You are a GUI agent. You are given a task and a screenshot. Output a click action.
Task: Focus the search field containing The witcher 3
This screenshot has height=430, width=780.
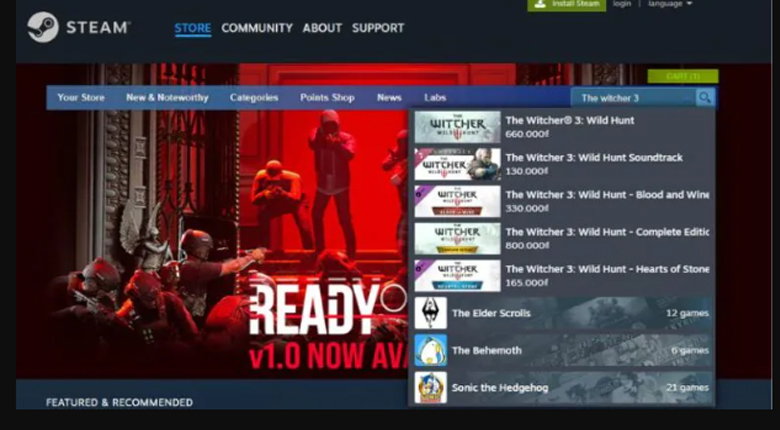click(633, 98)
